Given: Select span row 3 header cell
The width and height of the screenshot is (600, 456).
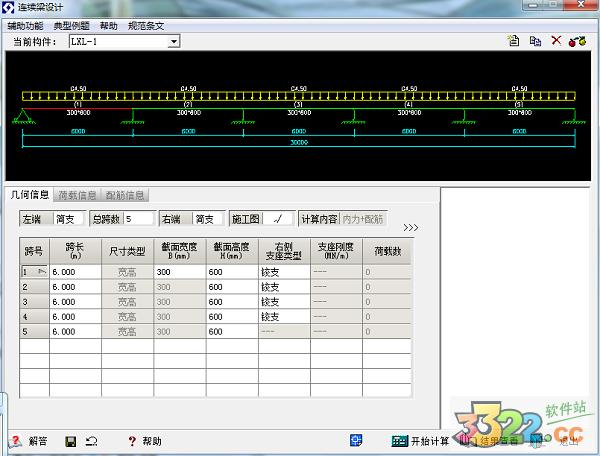Looking at the screenshot, I should pyautogui.click(x=34, y=302).
